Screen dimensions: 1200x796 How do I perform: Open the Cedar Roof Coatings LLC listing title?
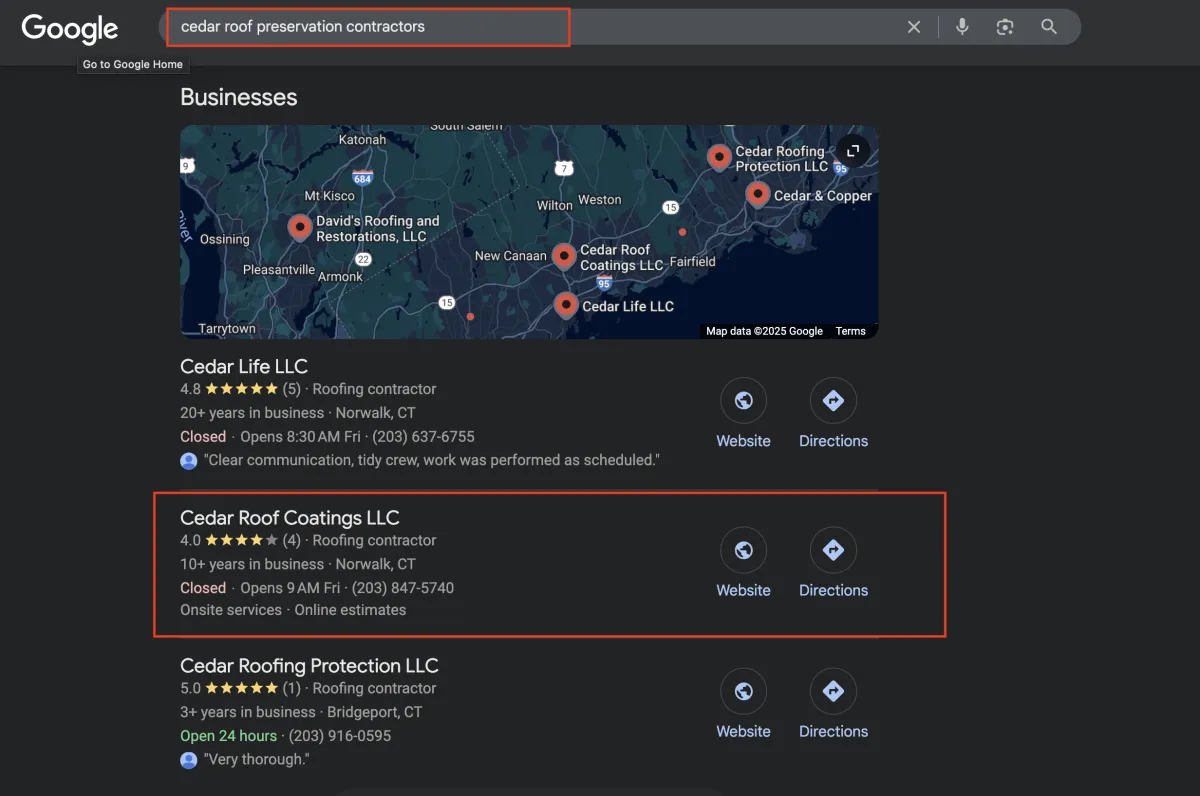point(289,517)
